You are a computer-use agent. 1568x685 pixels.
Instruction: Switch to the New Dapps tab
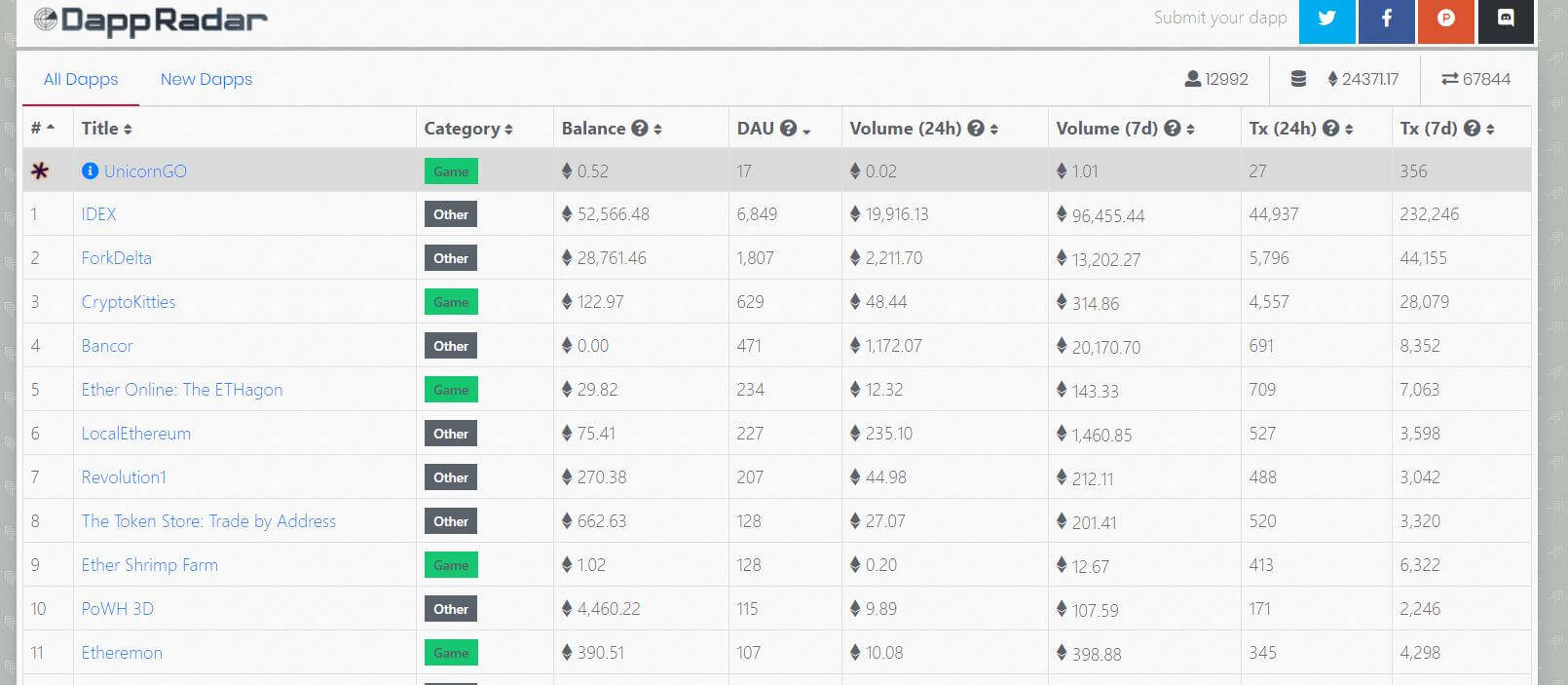[x=206, y=79]
